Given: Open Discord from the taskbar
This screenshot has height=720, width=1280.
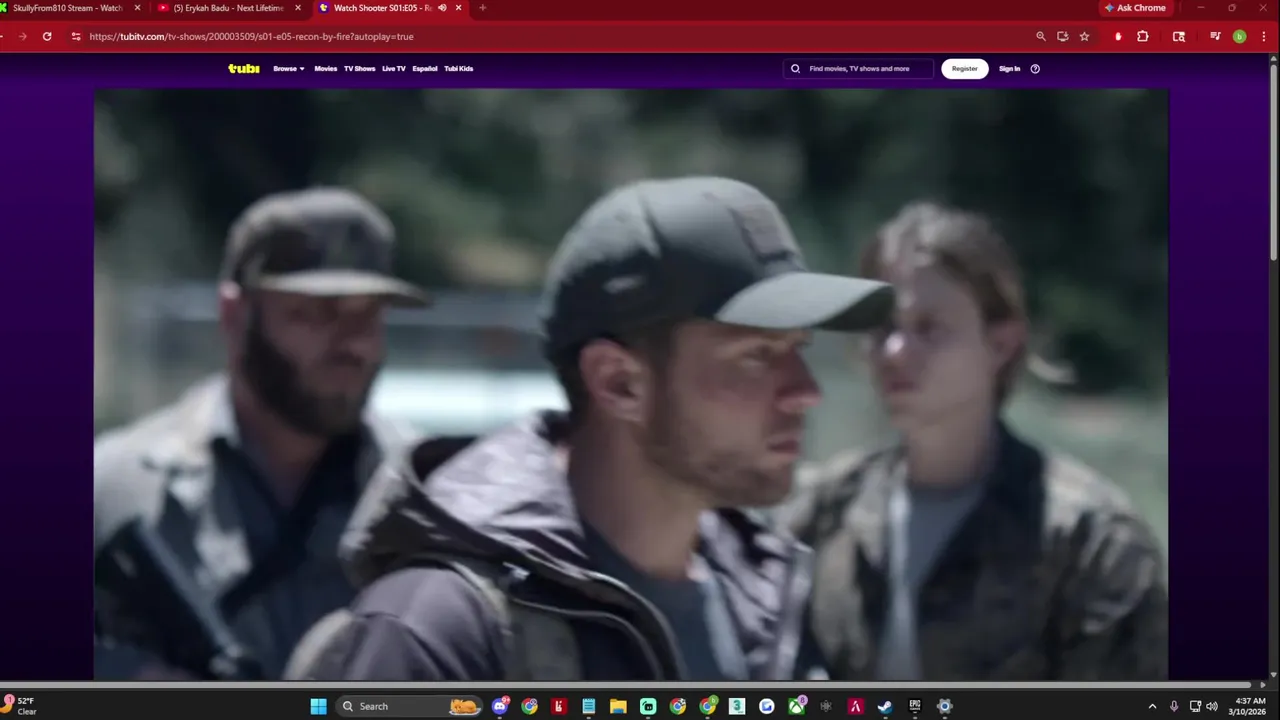Looking at the screenshot, I should click(x=500, y=706).
